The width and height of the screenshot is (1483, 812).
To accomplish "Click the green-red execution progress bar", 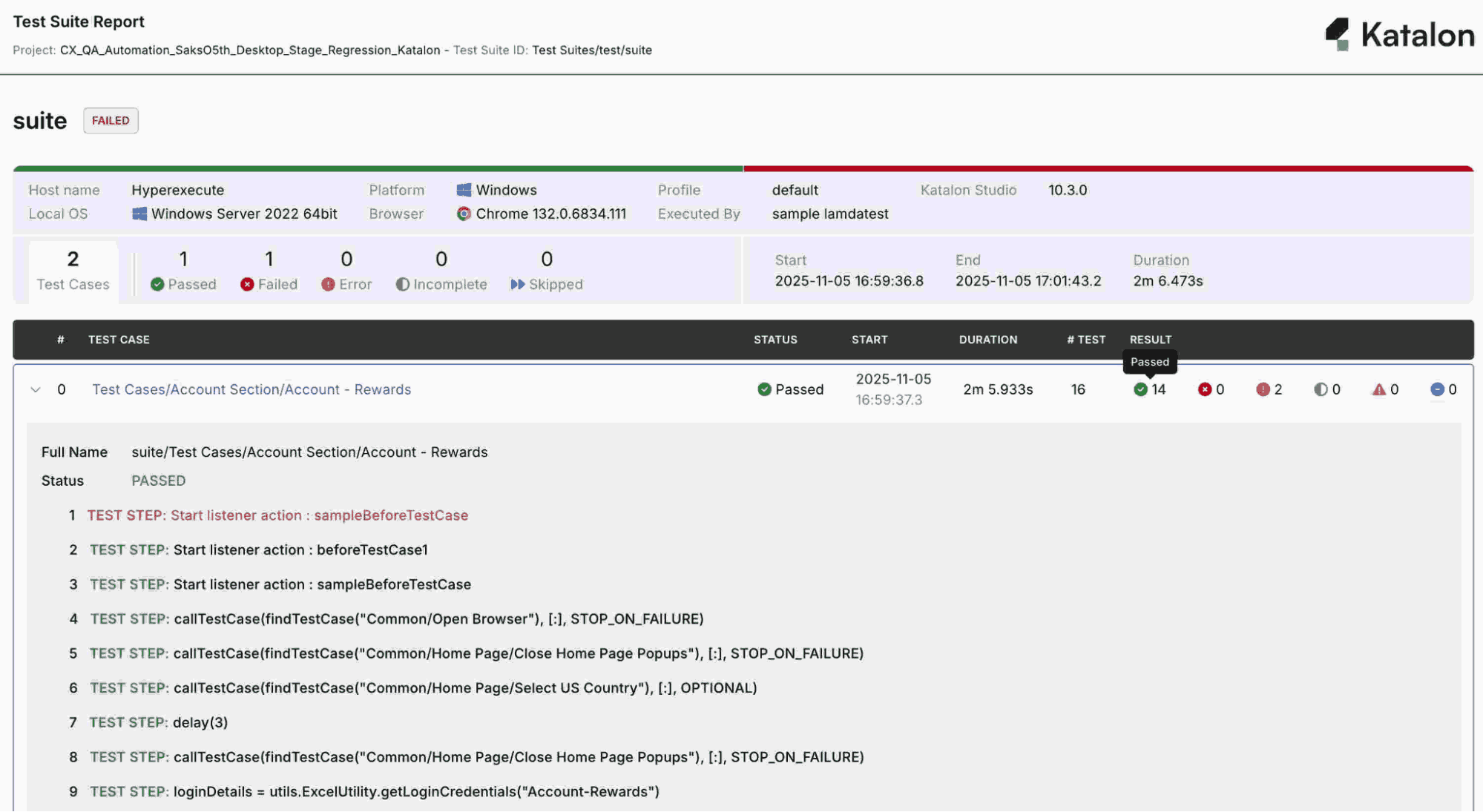I will coord(742,168).
